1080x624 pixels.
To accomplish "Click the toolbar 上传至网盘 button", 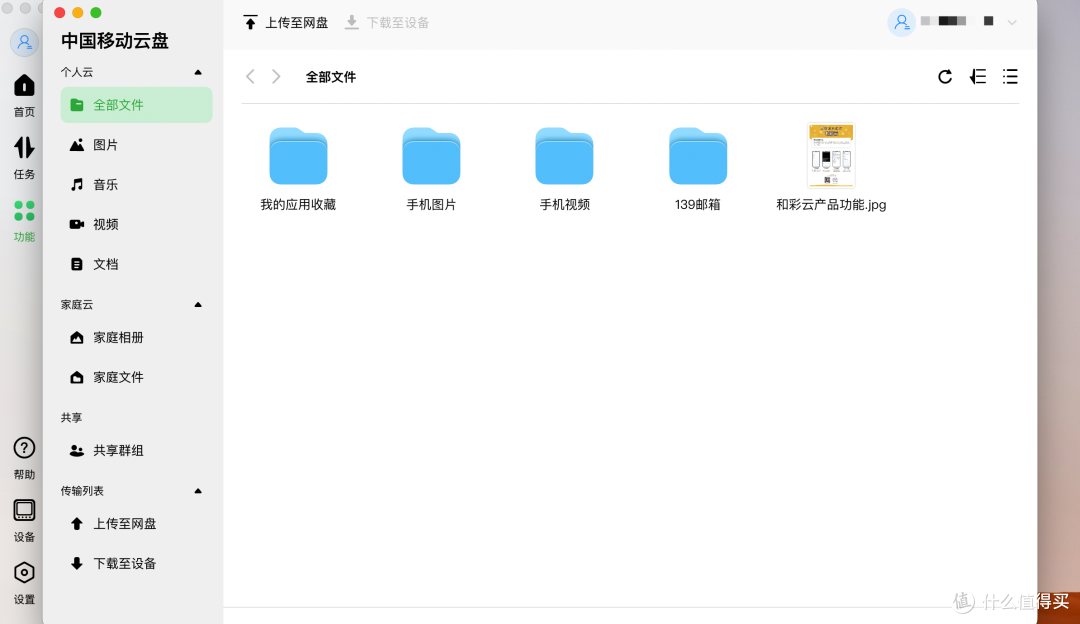I will [286, 23].
